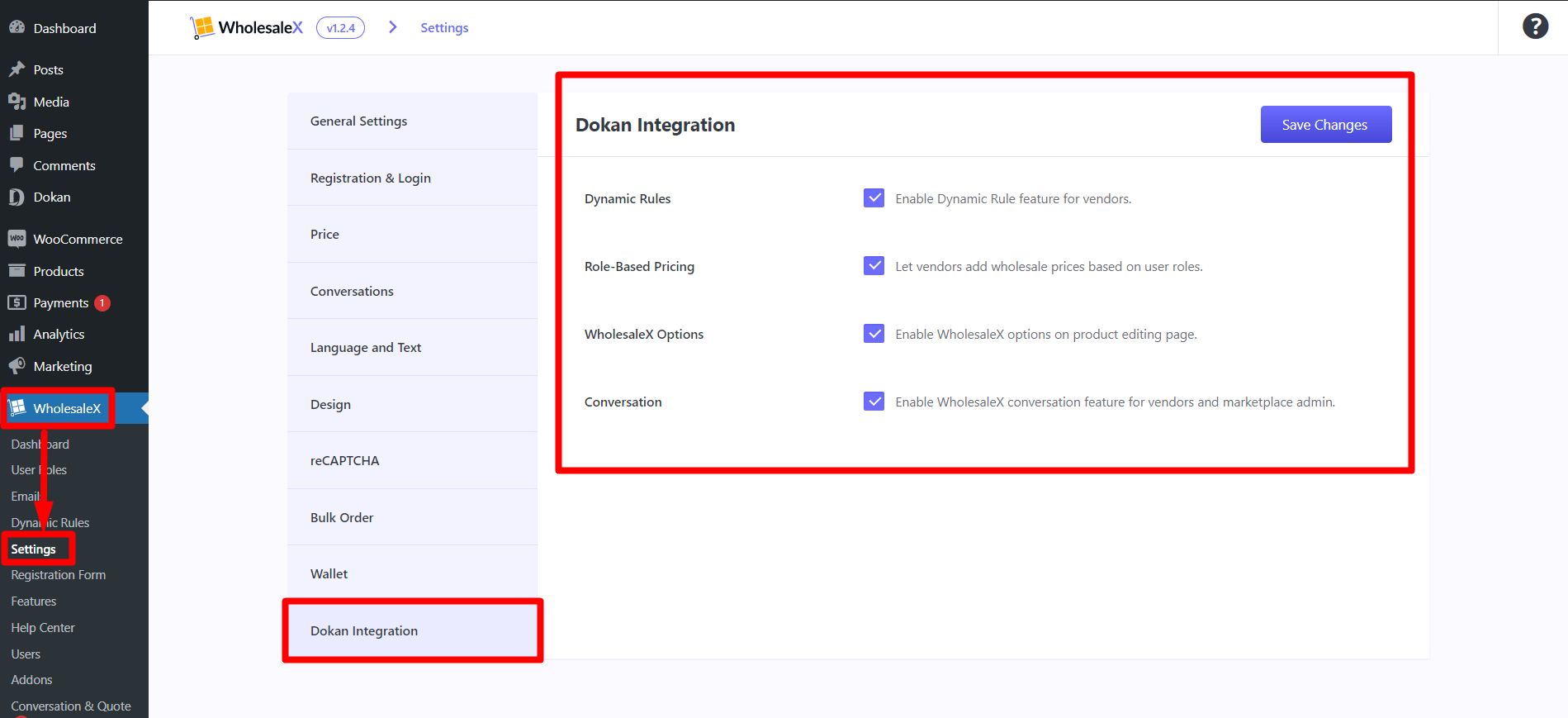The height and width of the screenshot is (718, 1568).
Task: Uncheck the WholesaleX Options checkbox
Action: pos(874,334)
